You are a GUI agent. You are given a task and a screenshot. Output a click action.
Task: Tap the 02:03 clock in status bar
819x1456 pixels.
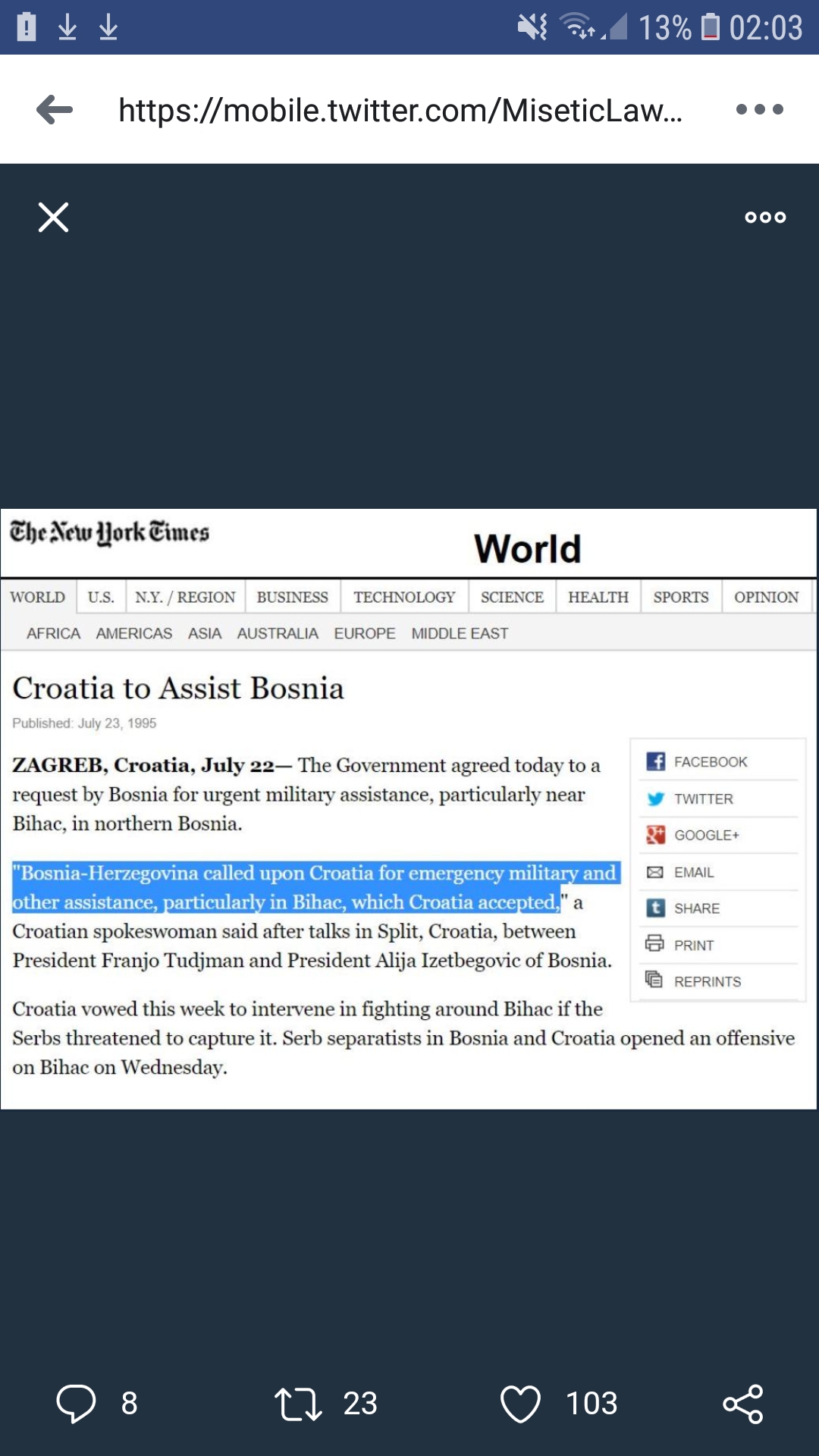pyautogui.click(x=766, y=28)
